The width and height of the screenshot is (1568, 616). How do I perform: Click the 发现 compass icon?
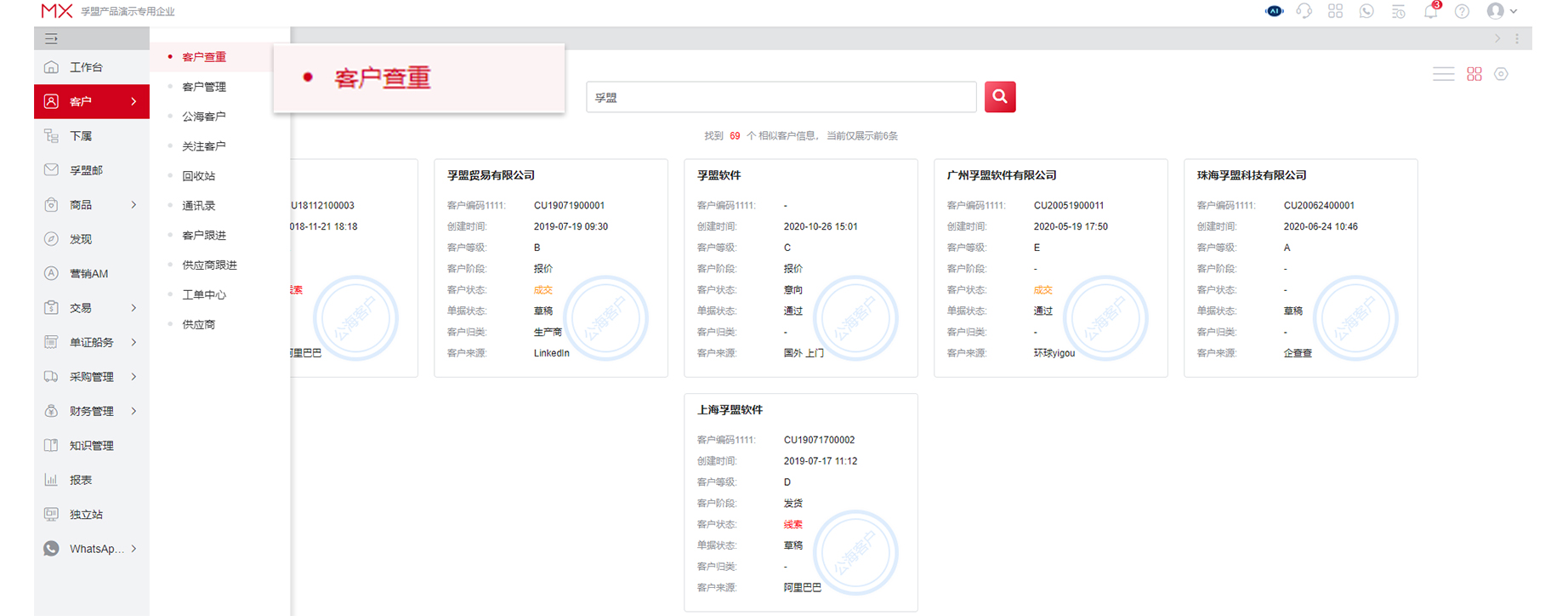[51, 239]
